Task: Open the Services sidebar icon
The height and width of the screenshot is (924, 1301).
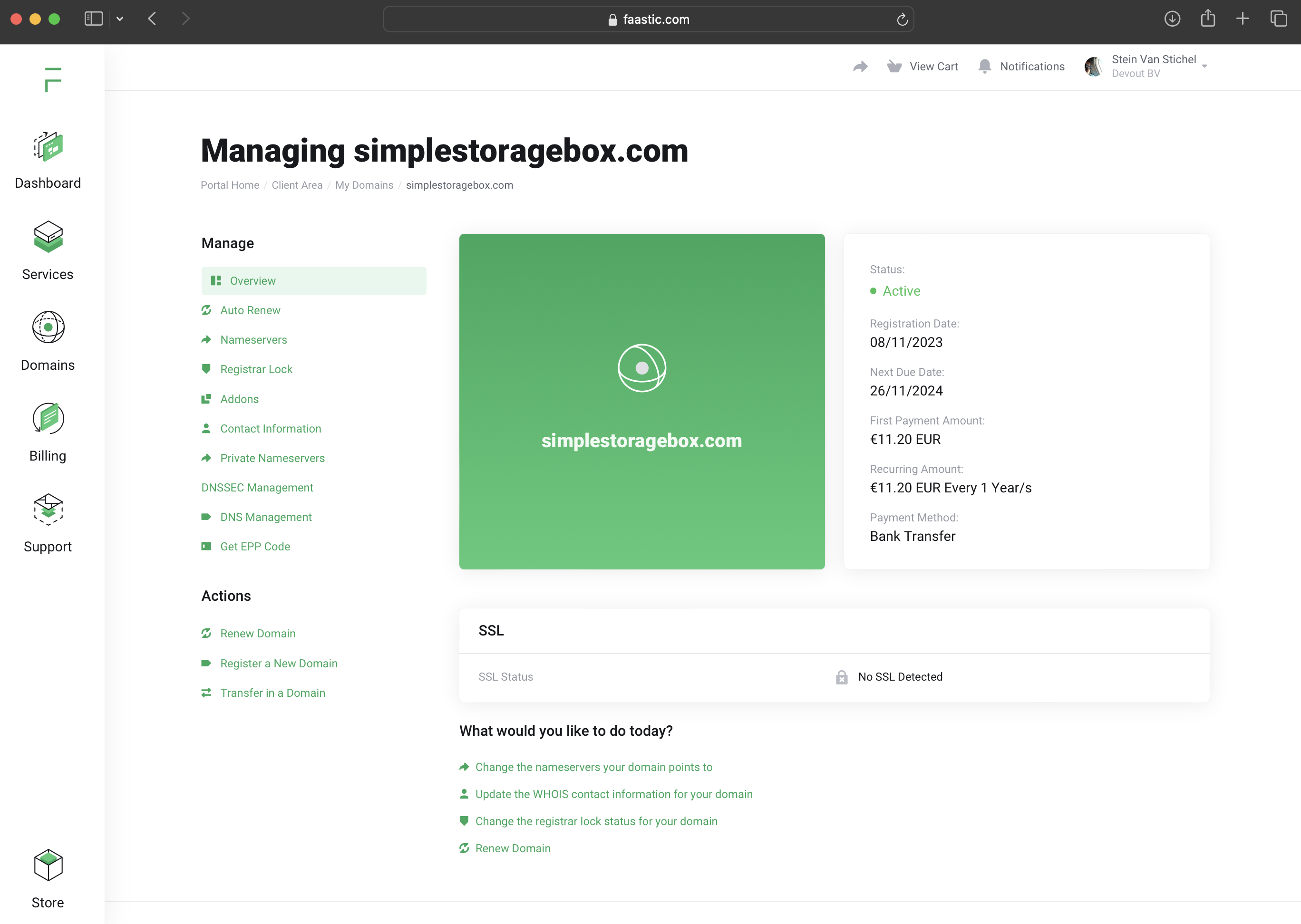Action: pos(48,237)
